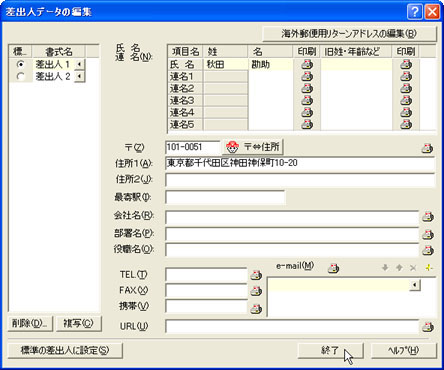Delete e-mail entry with X icon
This screenshot has width=444, height=370.
pyautogui.click(x=413, y=268)
